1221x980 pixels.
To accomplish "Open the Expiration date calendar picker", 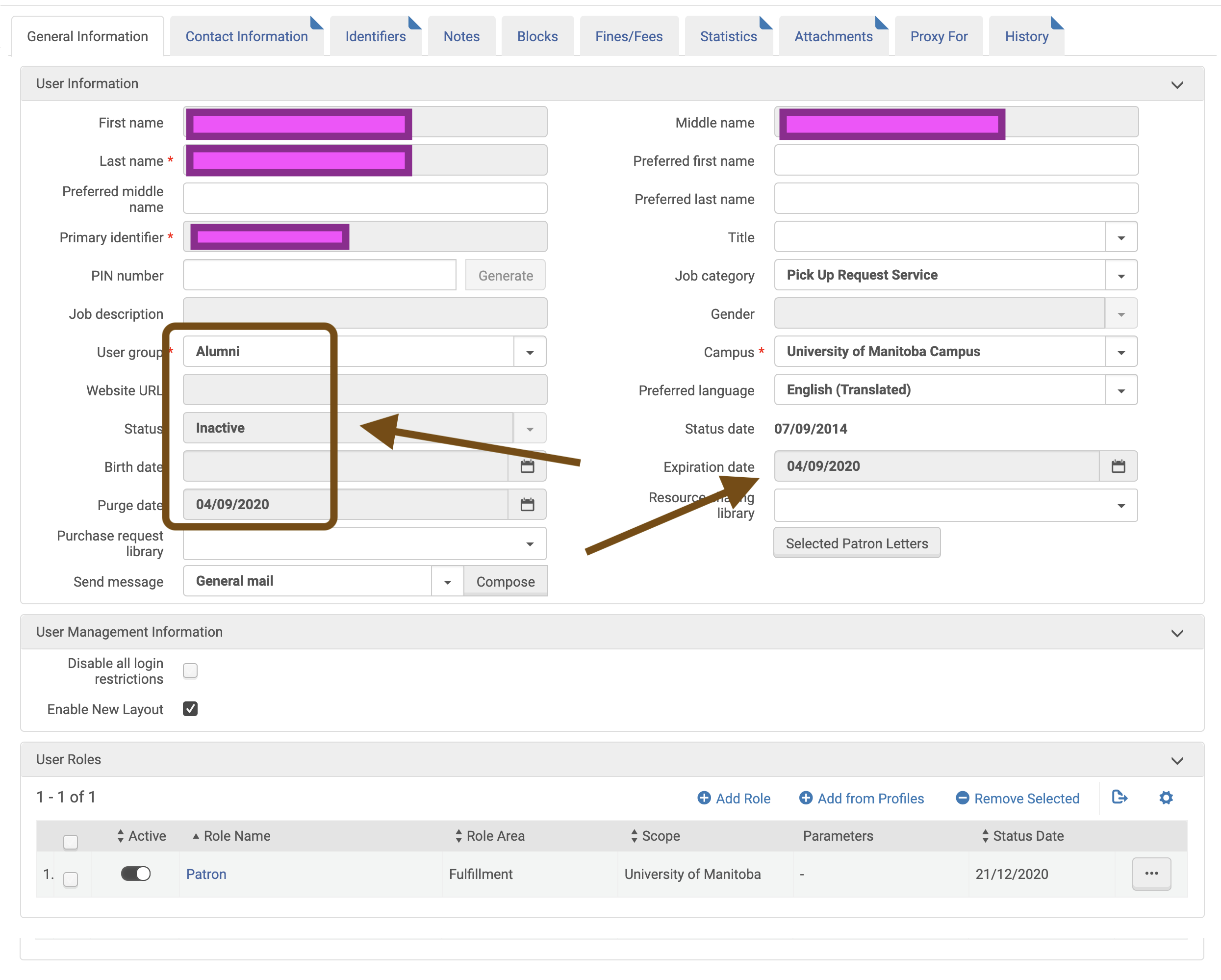I will coord(1118,466).
